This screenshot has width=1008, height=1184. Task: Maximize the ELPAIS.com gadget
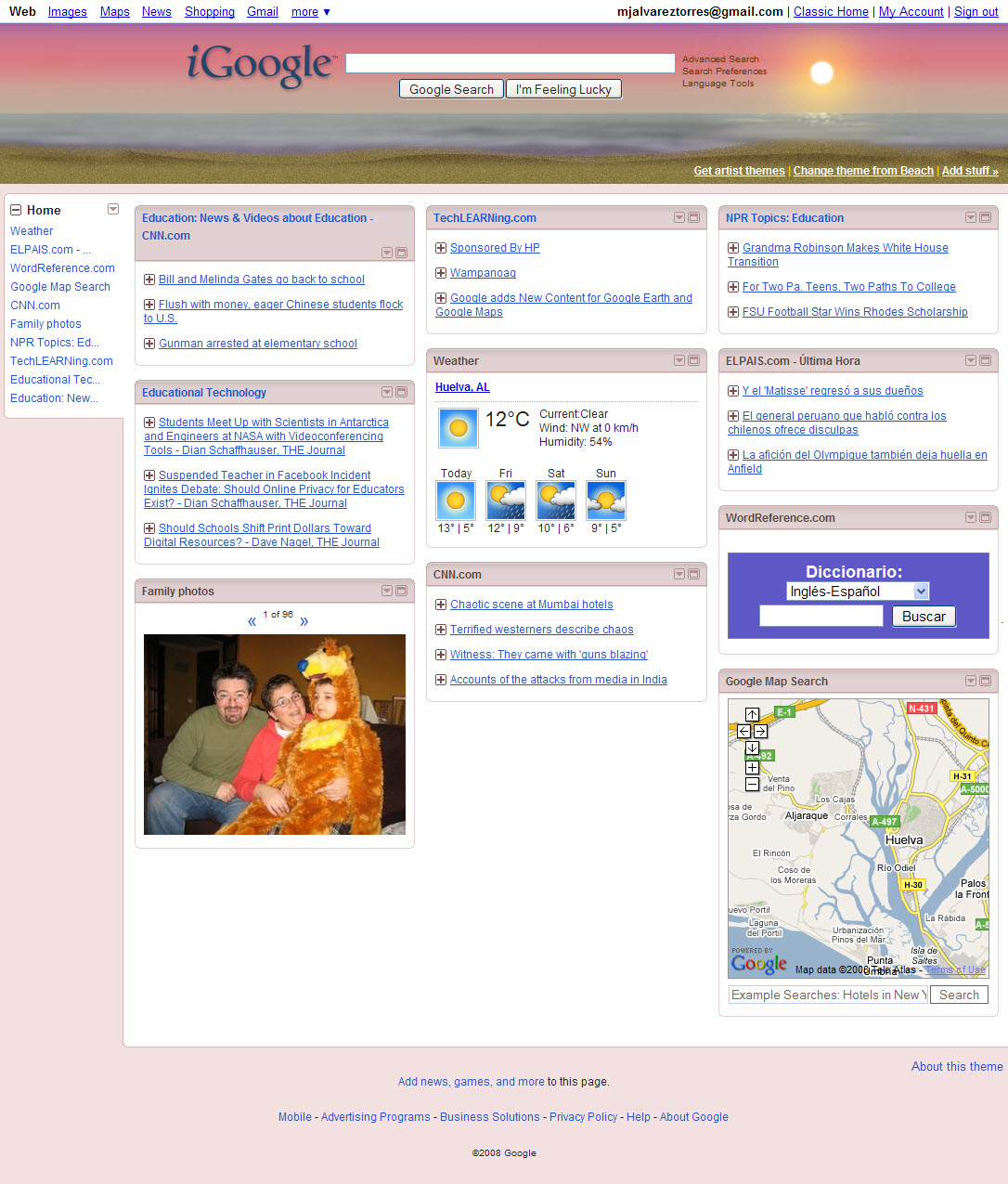click(x=985, y=360)
